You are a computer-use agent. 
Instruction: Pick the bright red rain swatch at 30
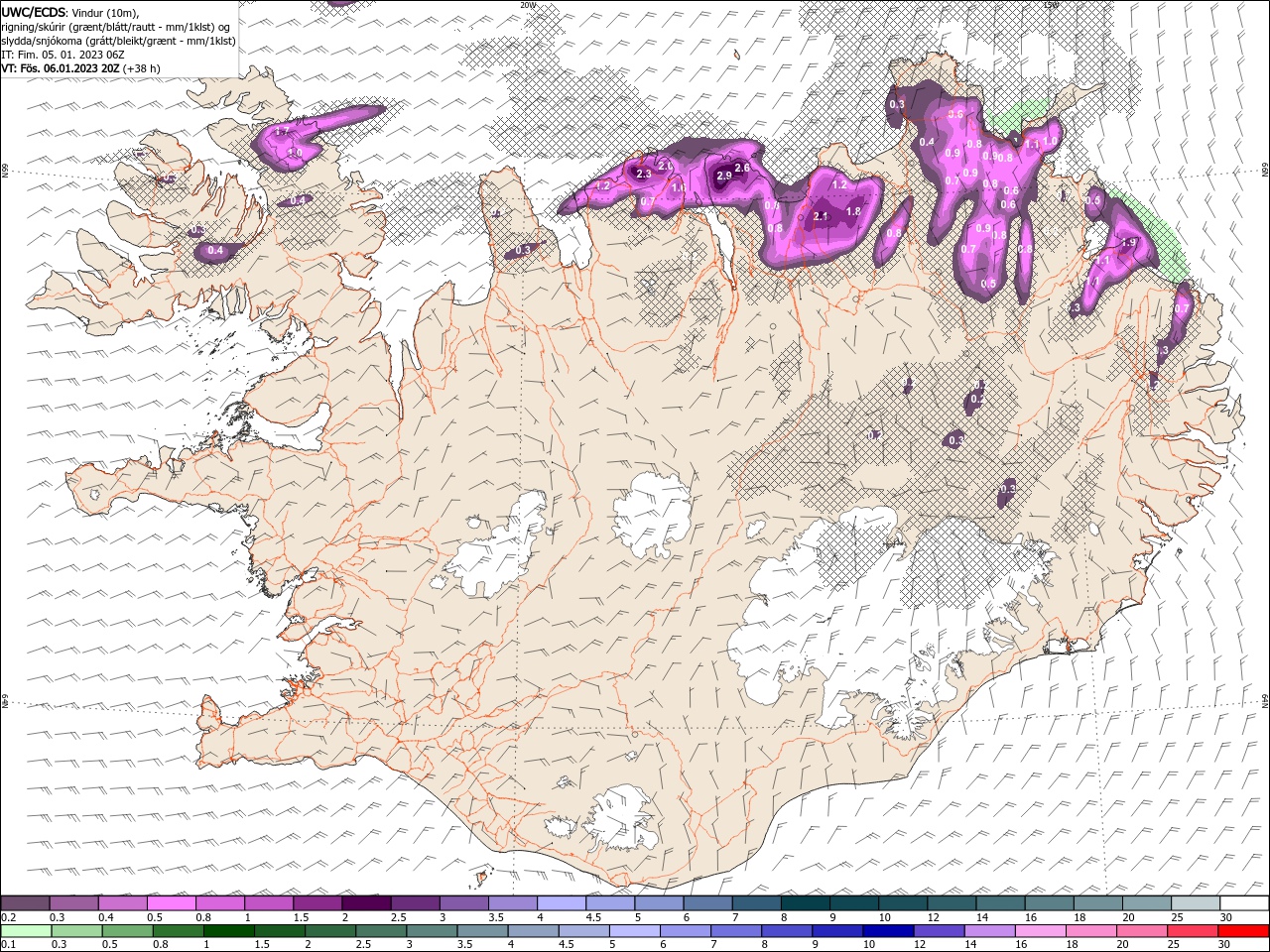(x=1242, y=931)
